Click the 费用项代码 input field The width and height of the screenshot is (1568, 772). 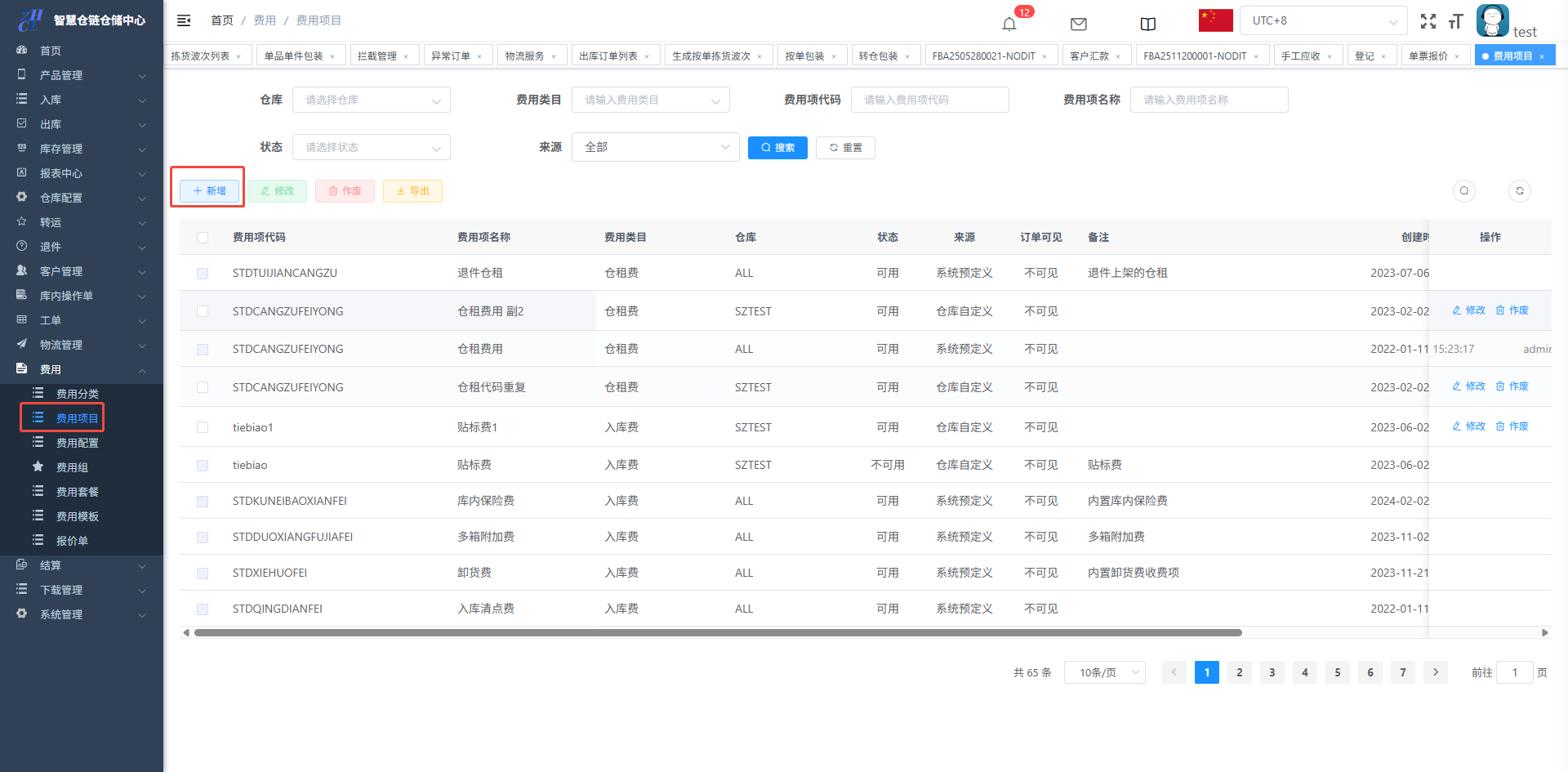click(929, 100)
